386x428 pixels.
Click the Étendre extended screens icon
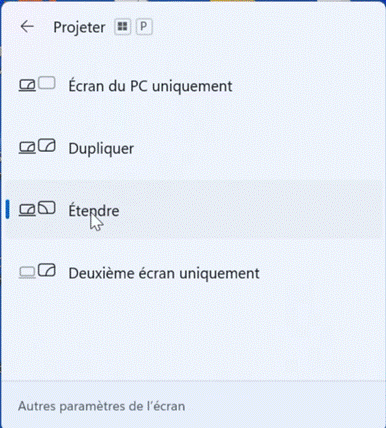(x=37, y=209)
